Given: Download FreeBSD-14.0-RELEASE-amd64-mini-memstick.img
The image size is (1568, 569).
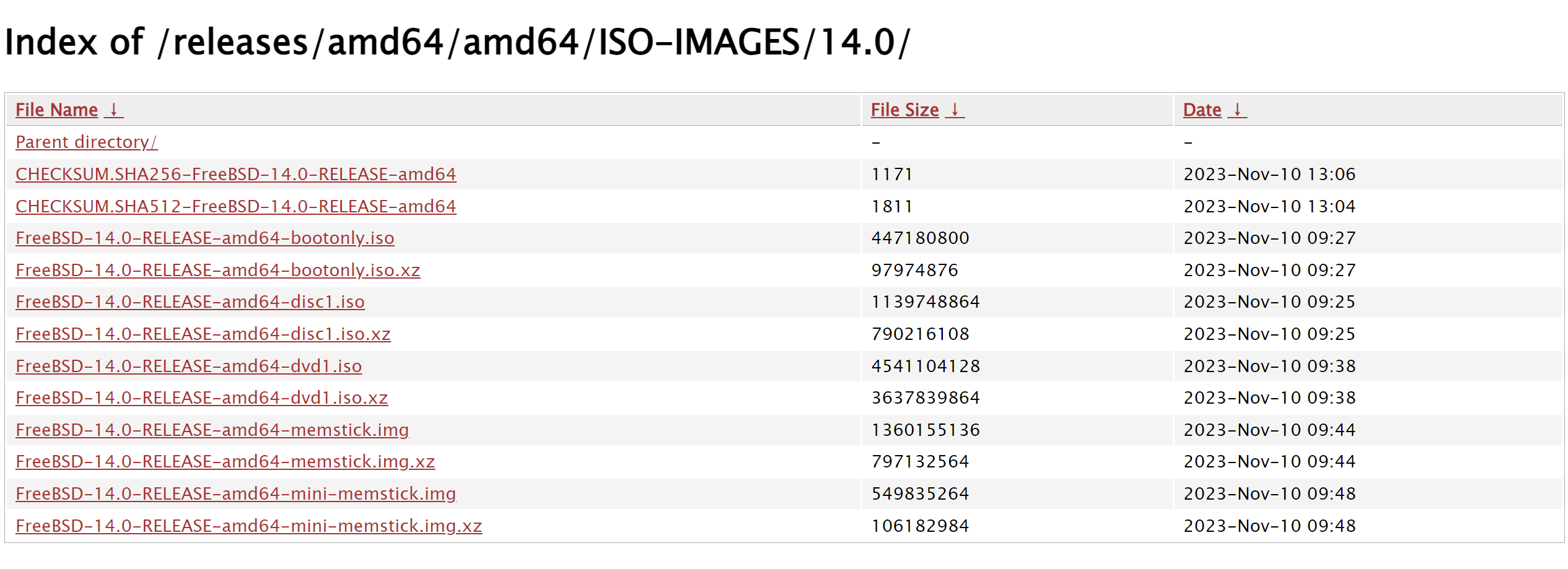Looking at the screenshot, I should click(x=236, y=493).
